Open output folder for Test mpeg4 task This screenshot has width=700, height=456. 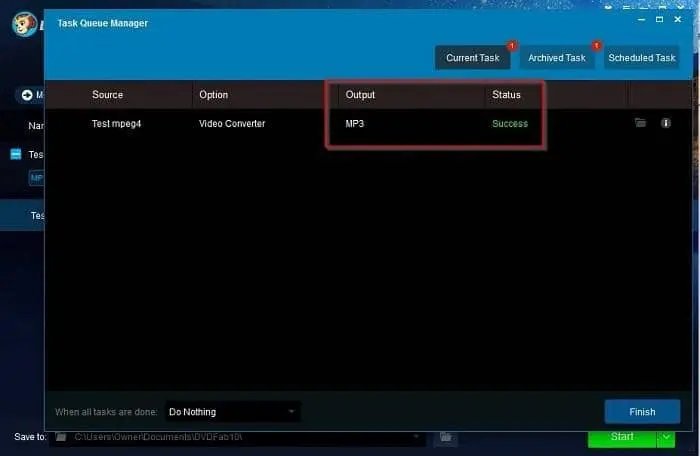click(x=640, y=123)
